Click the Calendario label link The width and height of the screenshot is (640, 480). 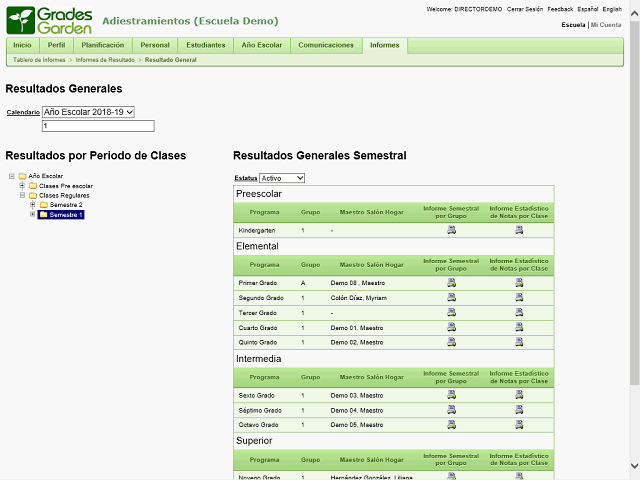click(x=23, y=112)
